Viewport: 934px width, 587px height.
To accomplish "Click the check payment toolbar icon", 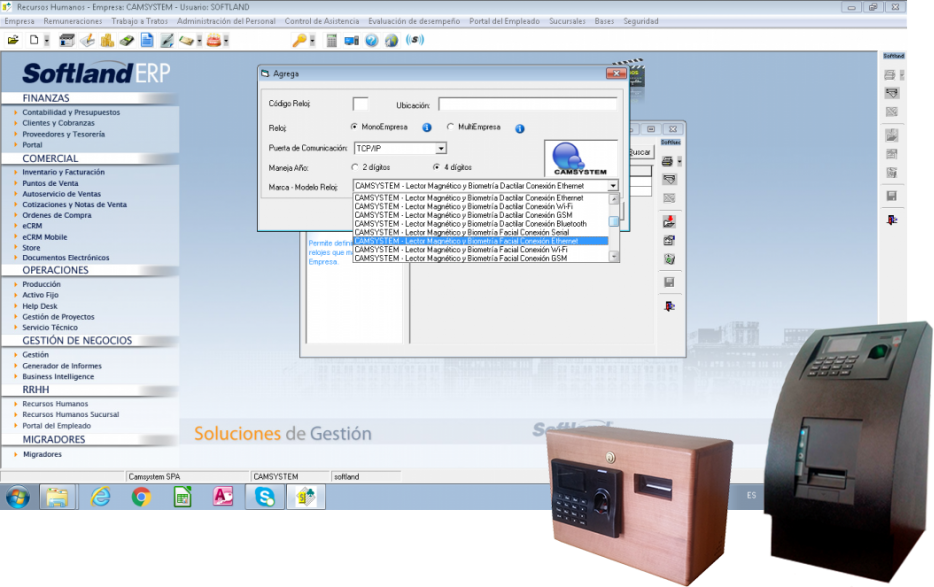I will click(186, 40).
